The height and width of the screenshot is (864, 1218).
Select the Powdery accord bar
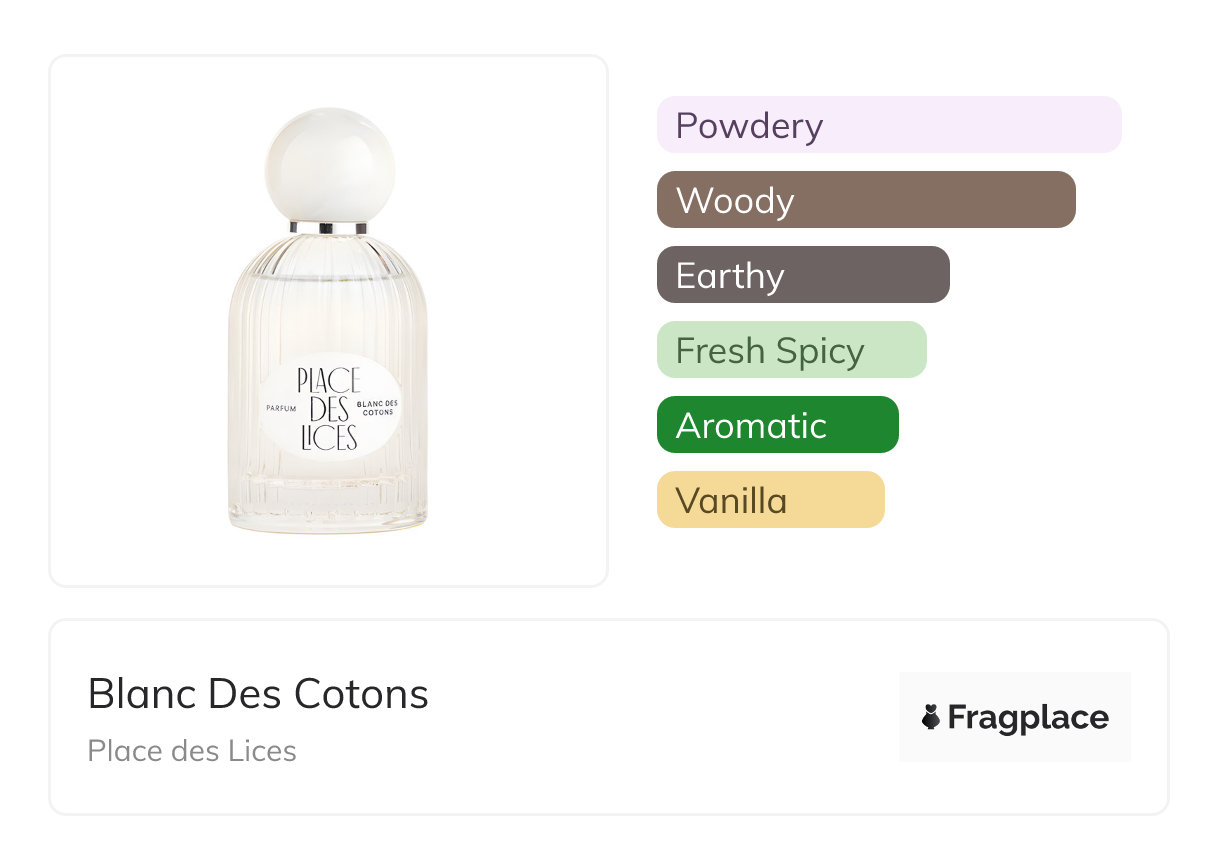pyautogui.click(x=888, y=125)
